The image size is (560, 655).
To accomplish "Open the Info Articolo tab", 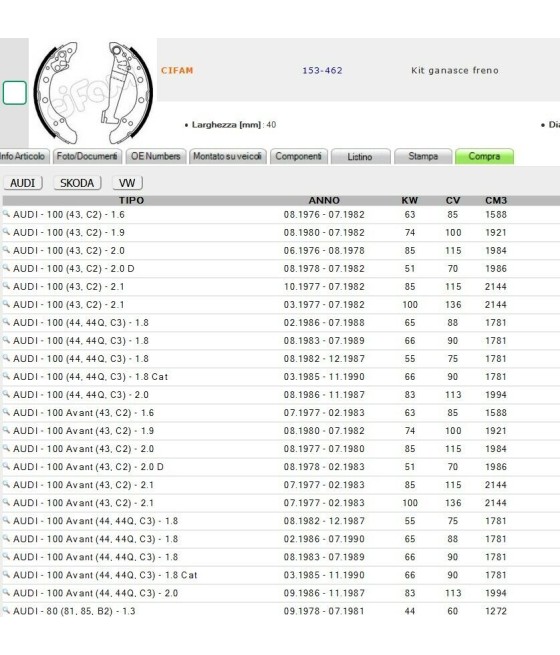I will pos(23,156).
